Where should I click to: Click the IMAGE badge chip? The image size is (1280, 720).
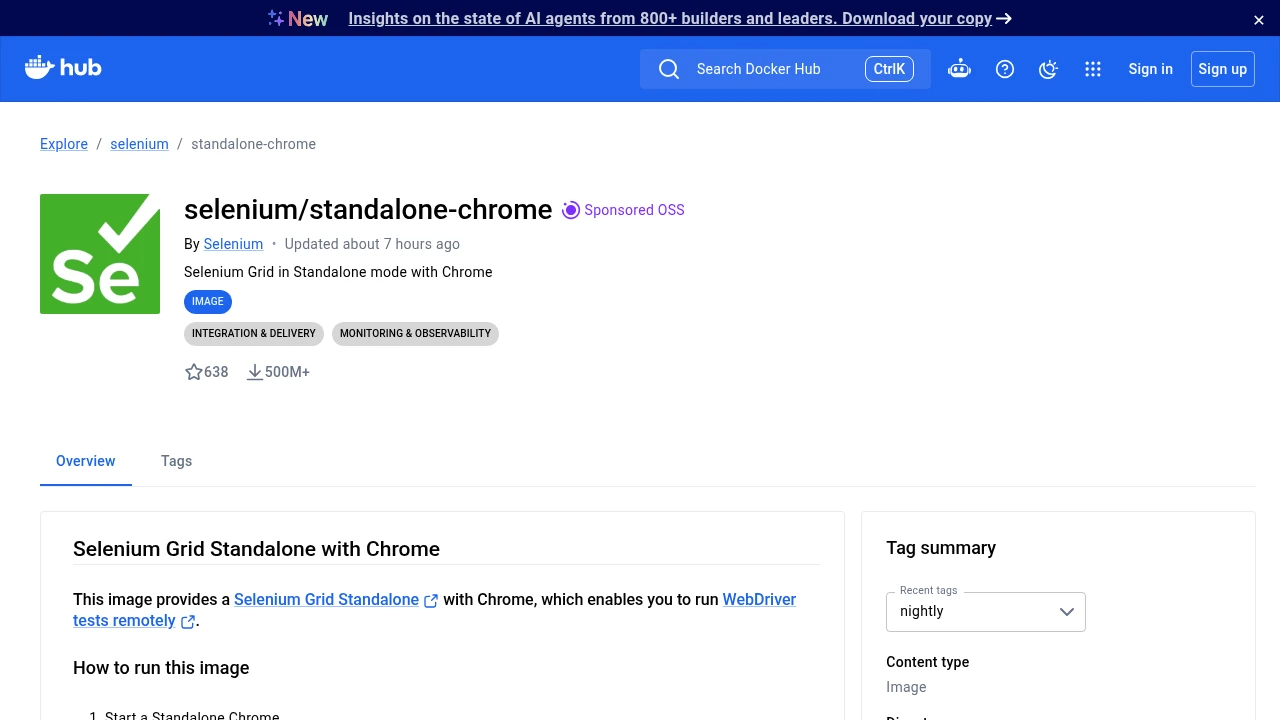[x=208, y=302]
